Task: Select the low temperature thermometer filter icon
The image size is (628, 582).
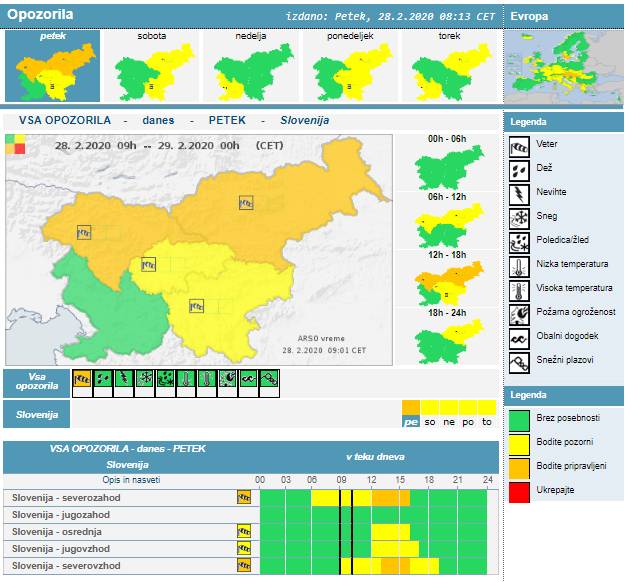Action: coord(186,379)
